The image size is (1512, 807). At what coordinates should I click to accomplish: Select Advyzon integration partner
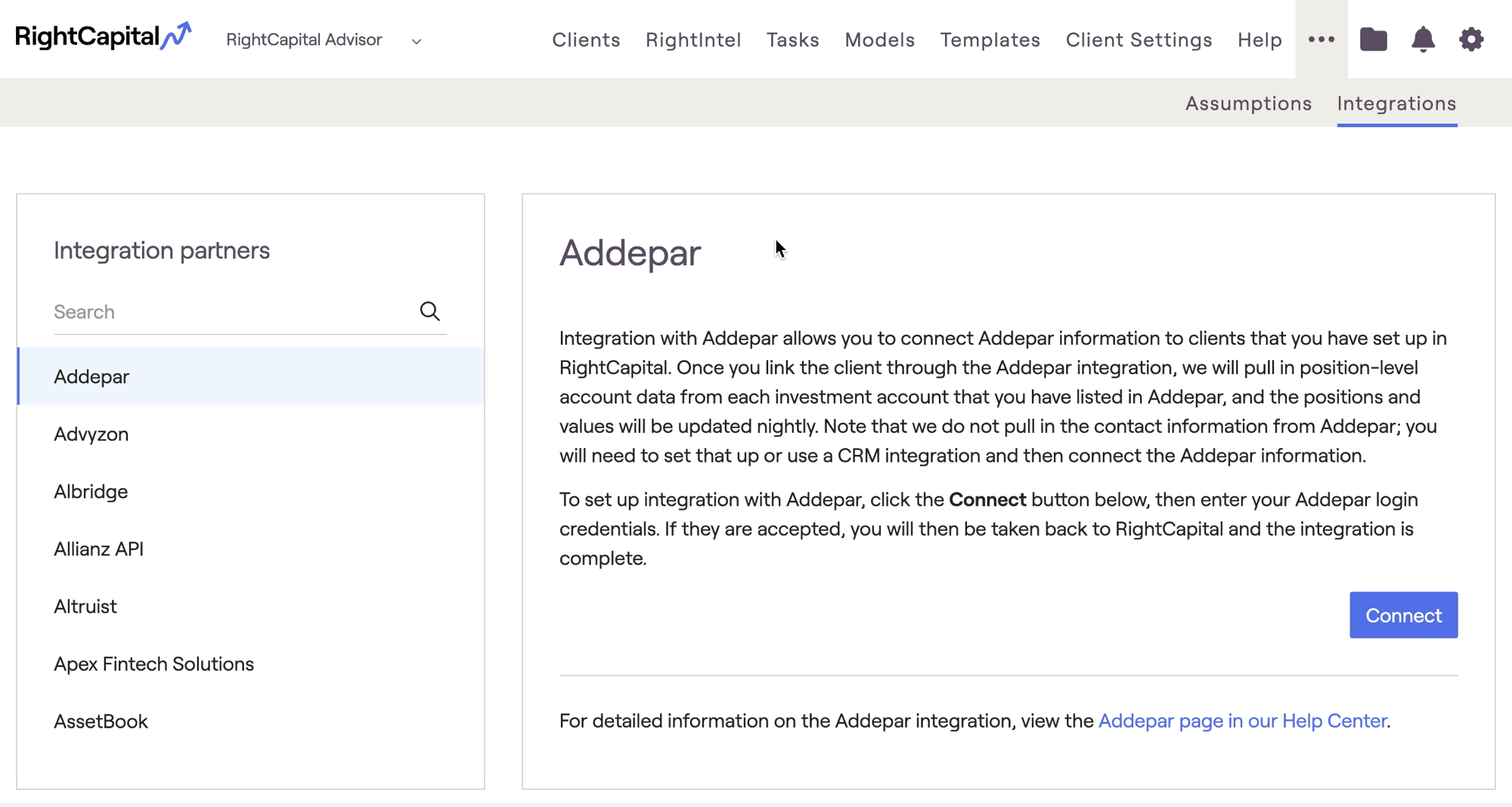tap(250, 434)
